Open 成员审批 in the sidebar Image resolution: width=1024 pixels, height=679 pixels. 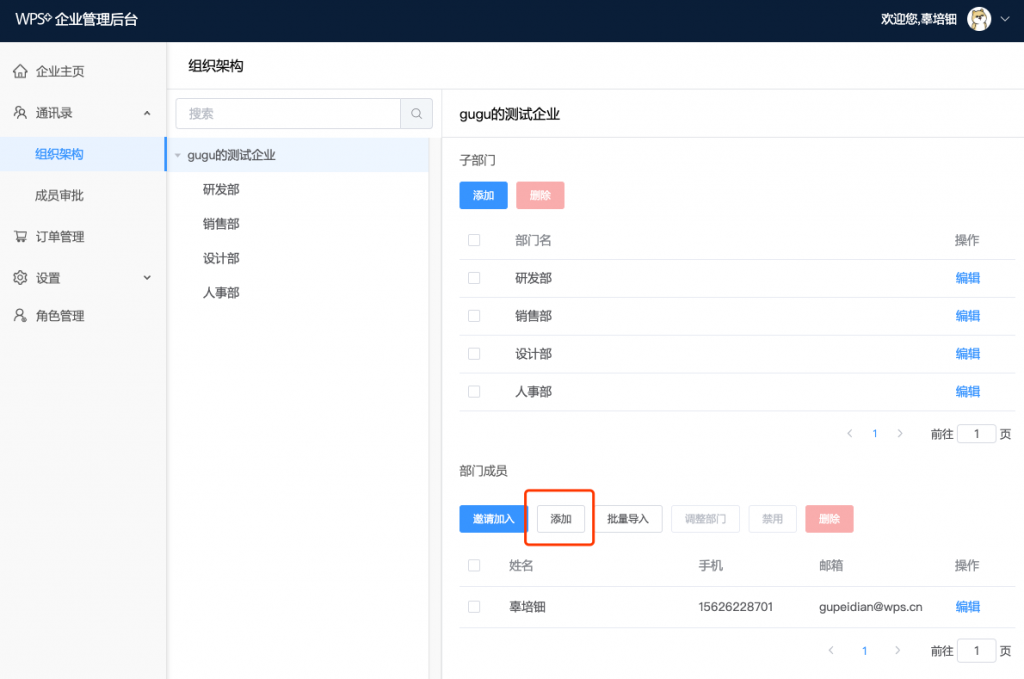pyautogui.click(x=59, y=196)
